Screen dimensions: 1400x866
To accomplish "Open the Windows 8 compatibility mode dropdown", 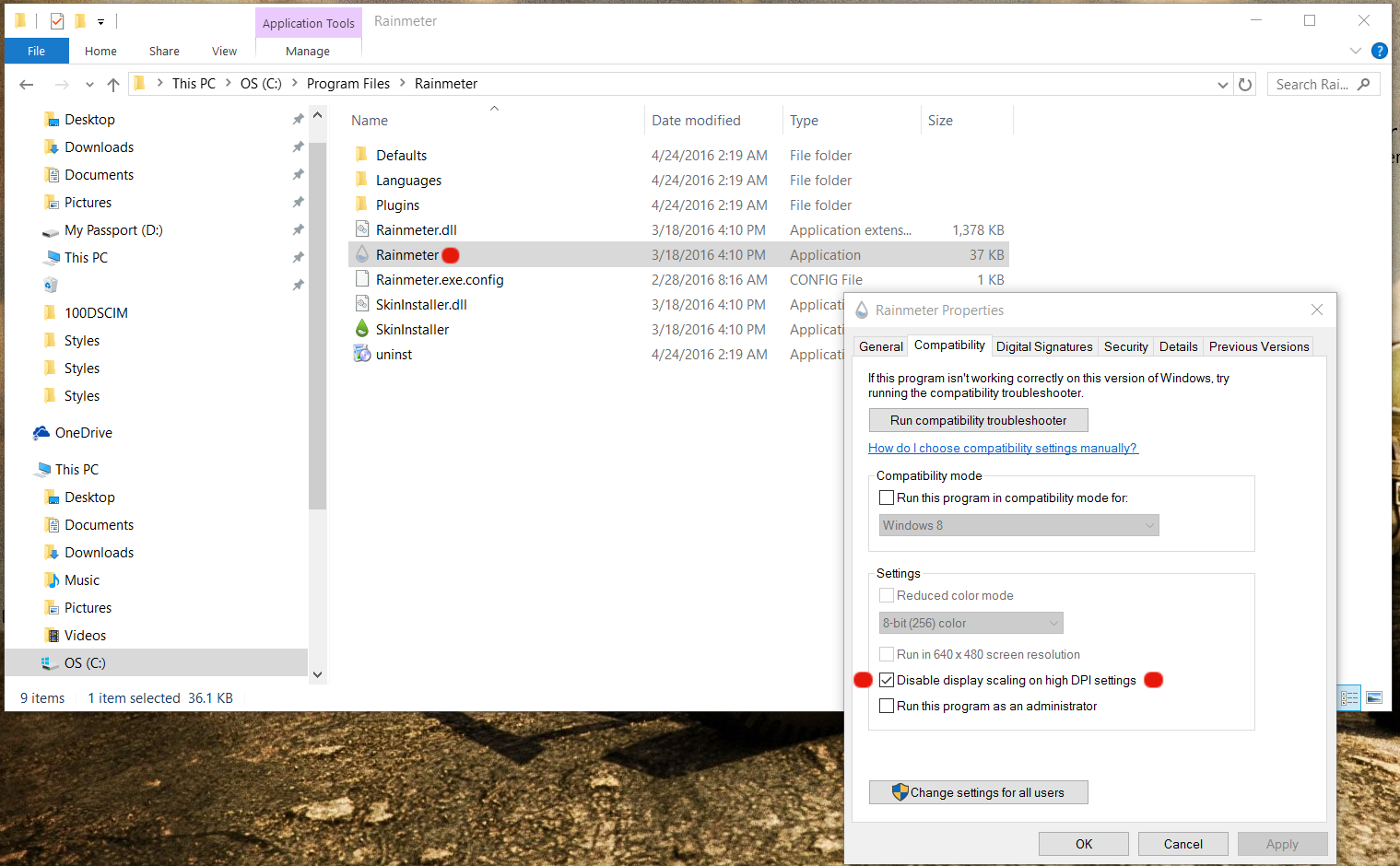I will click(1018, 525).
